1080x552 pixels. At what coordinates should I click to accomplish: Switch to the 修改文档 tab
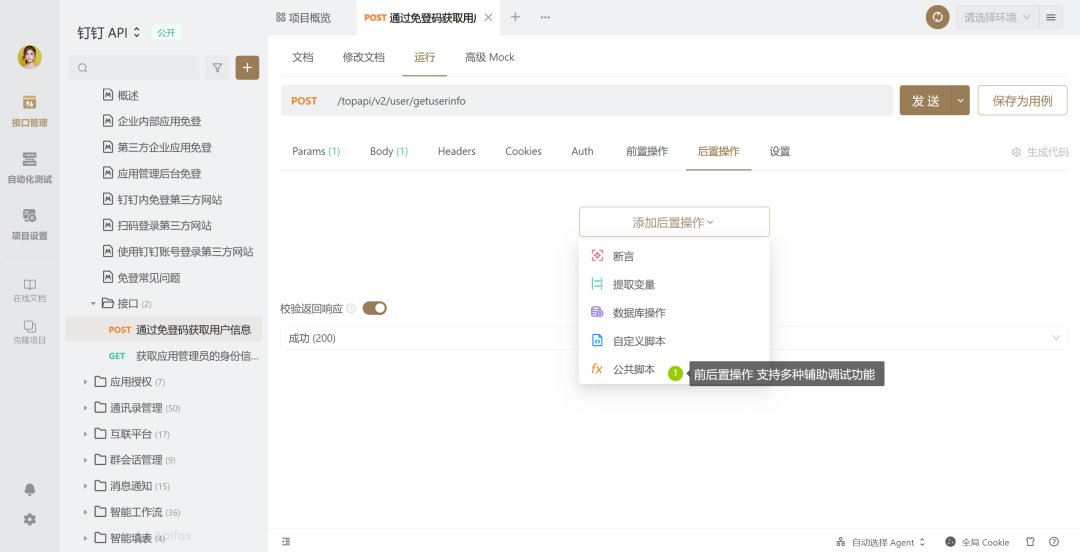tap(364, 57)
